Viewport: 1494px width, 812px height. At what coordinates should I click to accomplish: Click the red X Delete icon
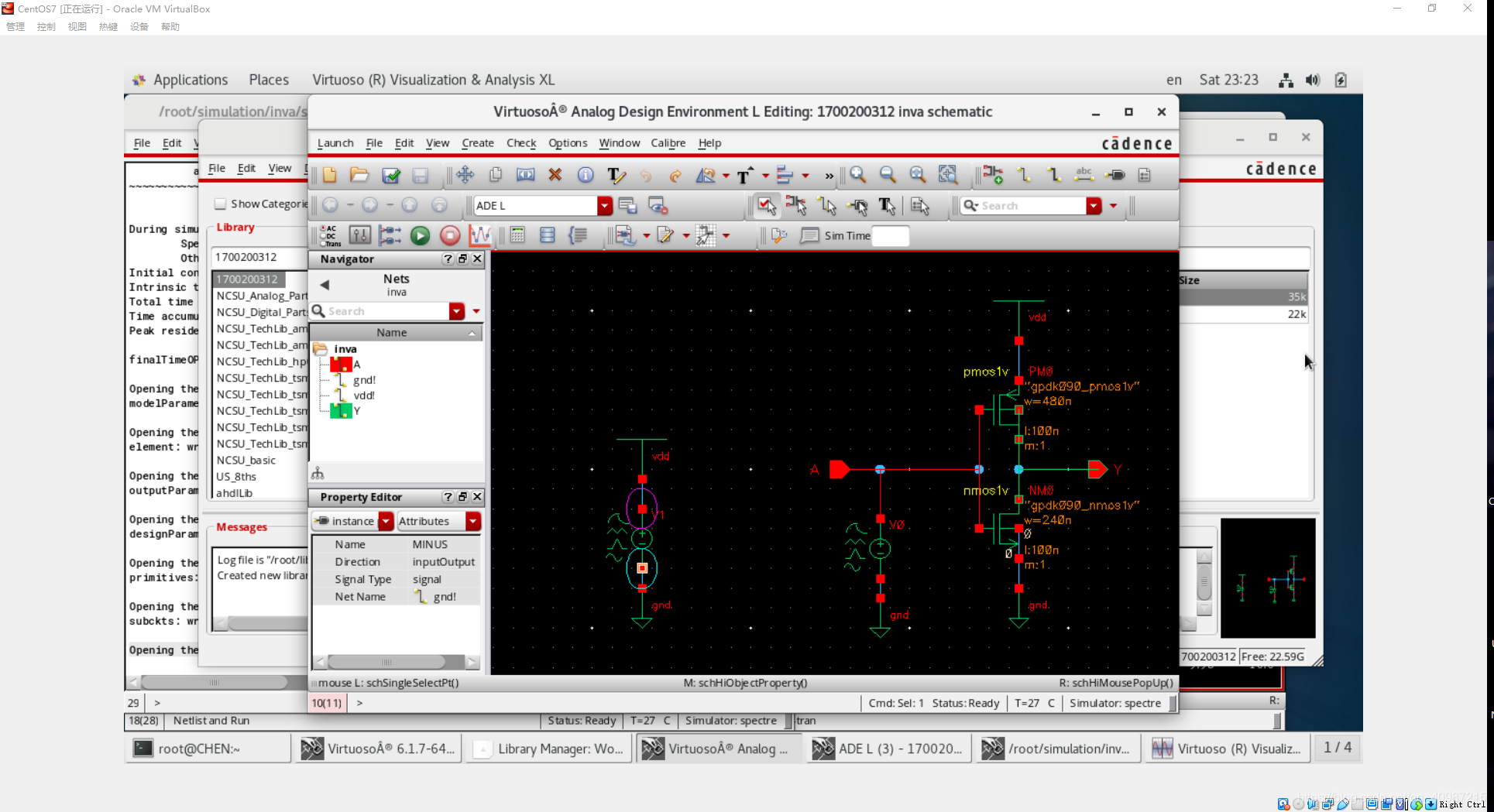click(x=555, y=176)
